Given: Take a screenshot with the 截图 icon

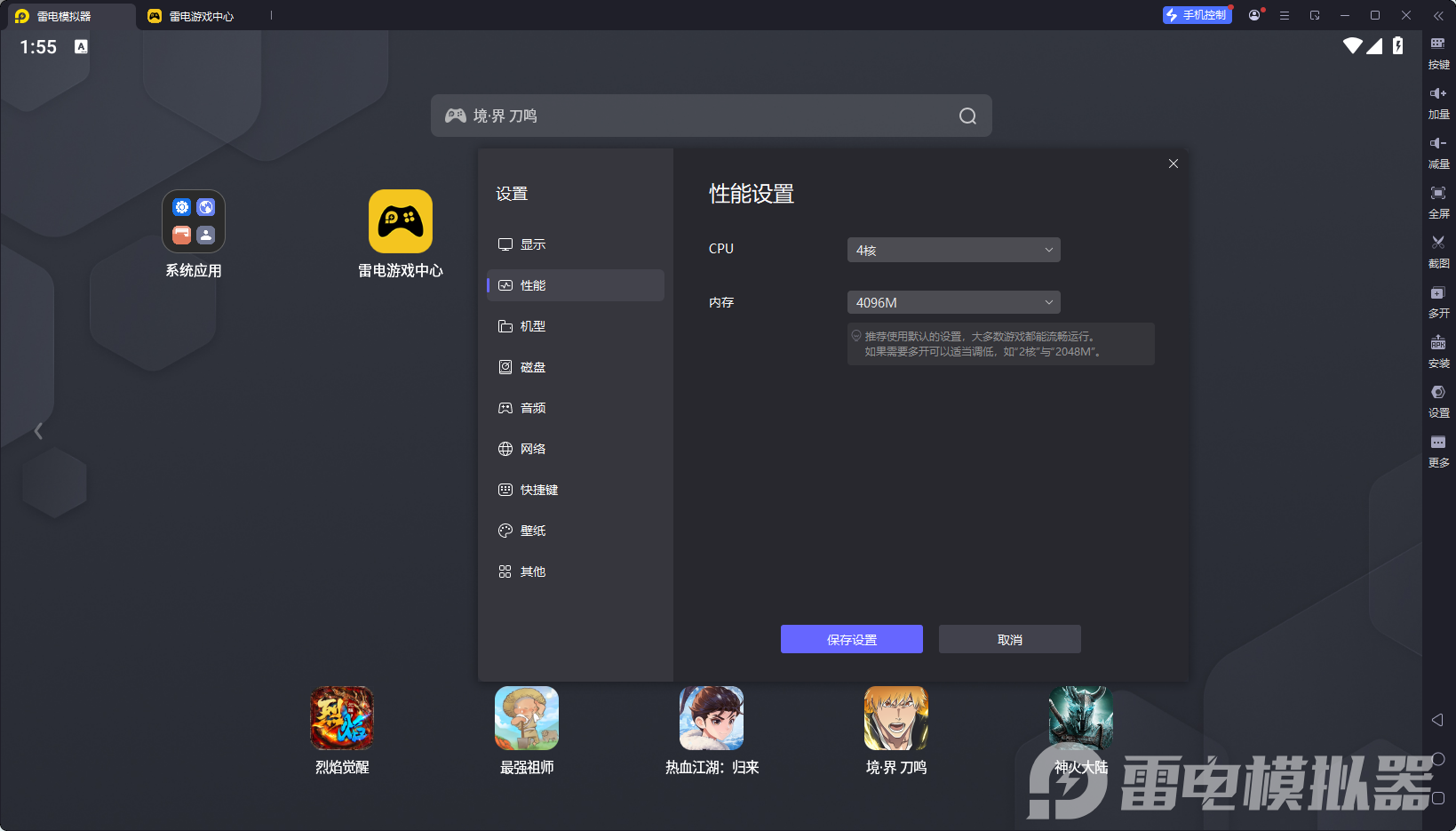Looking at the screenshot, I should tap(1437, 244).
